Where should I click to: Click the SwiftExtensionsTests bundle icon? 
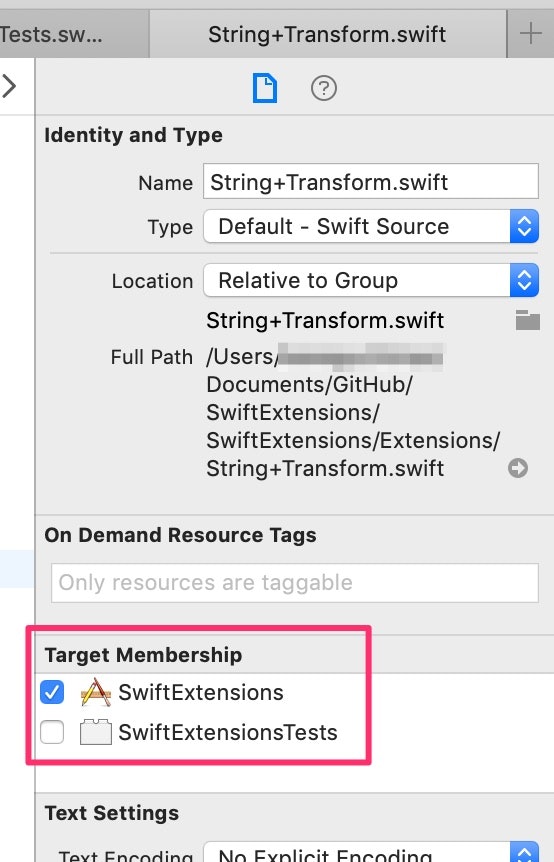(x=96, y=732)
